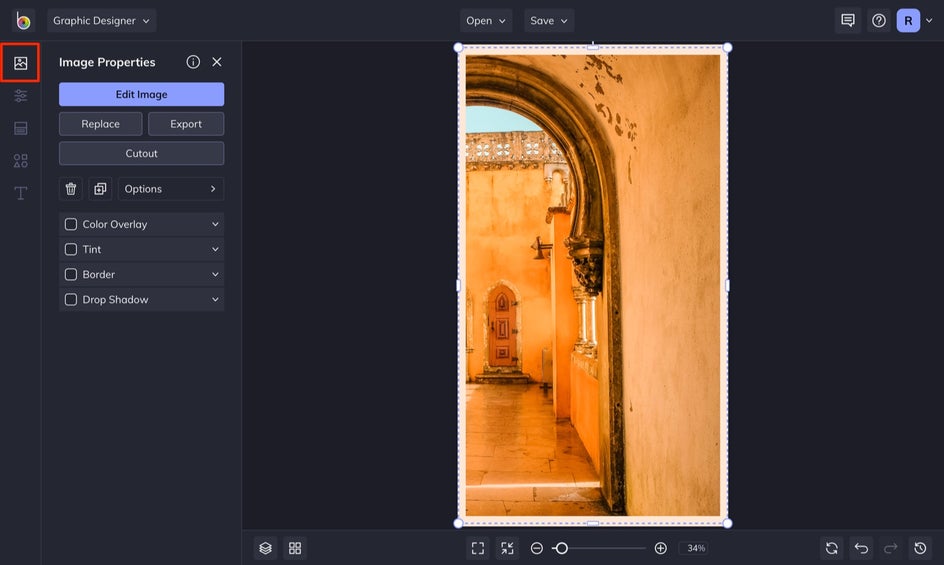Undo the last action
Viewport: 944px width, 565px height.
click(861, 548)
